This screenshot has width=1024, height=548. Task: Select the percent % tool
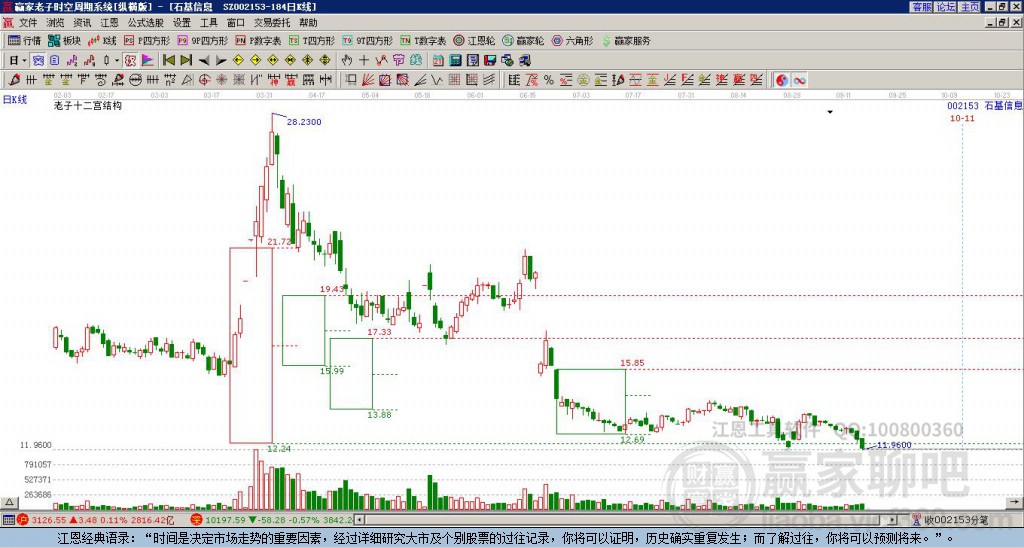[x=549, y=80]
